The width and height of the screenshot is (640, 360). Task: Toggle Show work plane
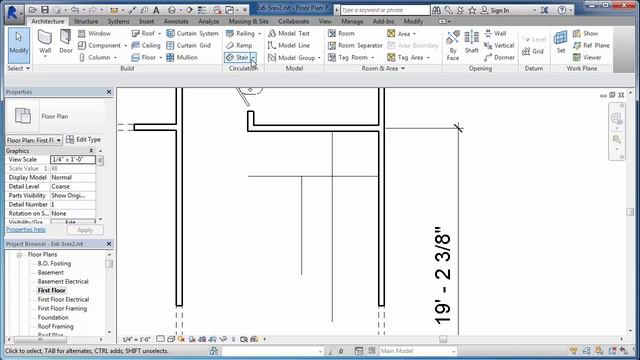585,33
